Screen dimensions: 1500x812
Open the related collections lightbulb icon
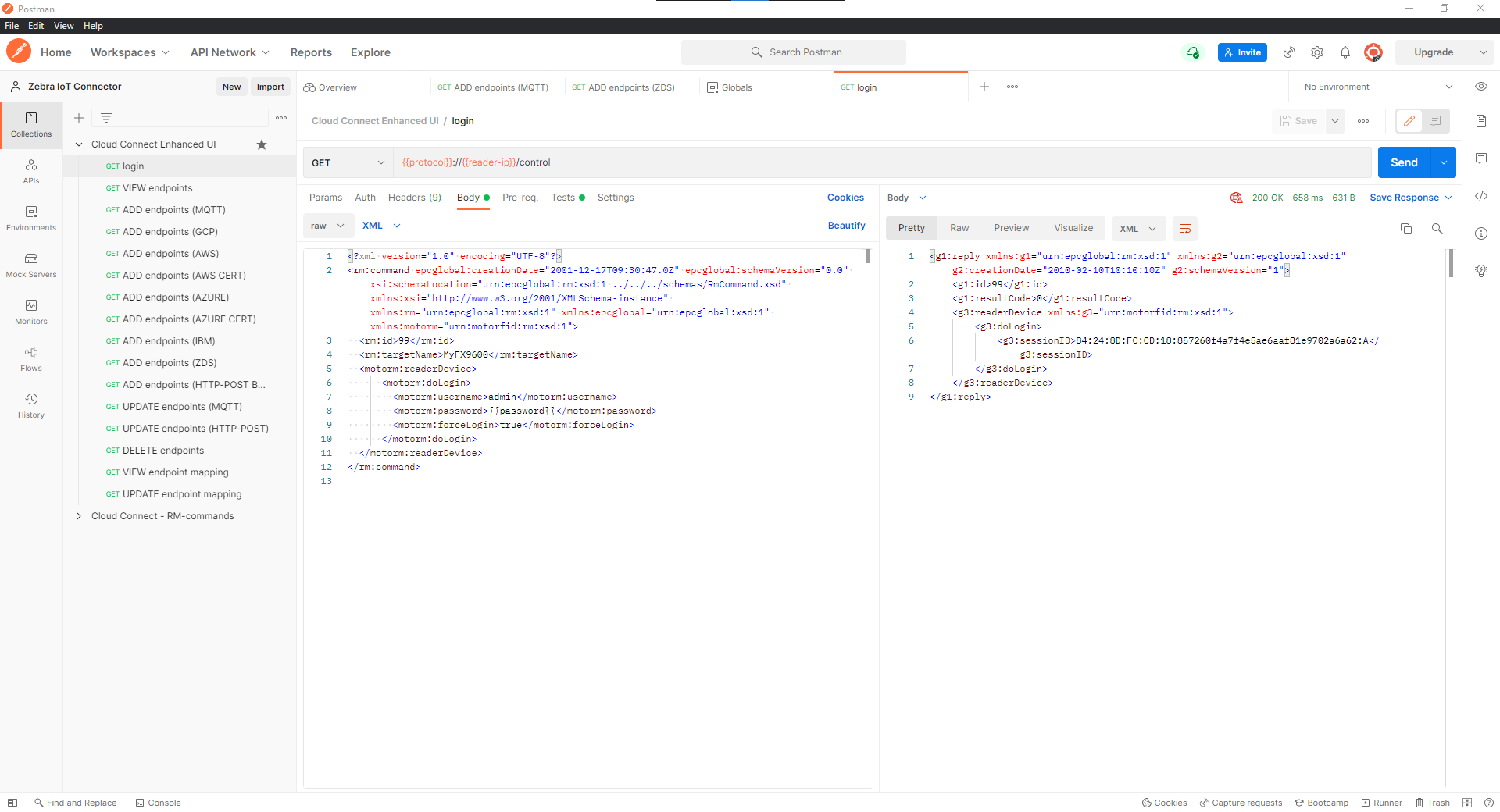point(1481,271)
